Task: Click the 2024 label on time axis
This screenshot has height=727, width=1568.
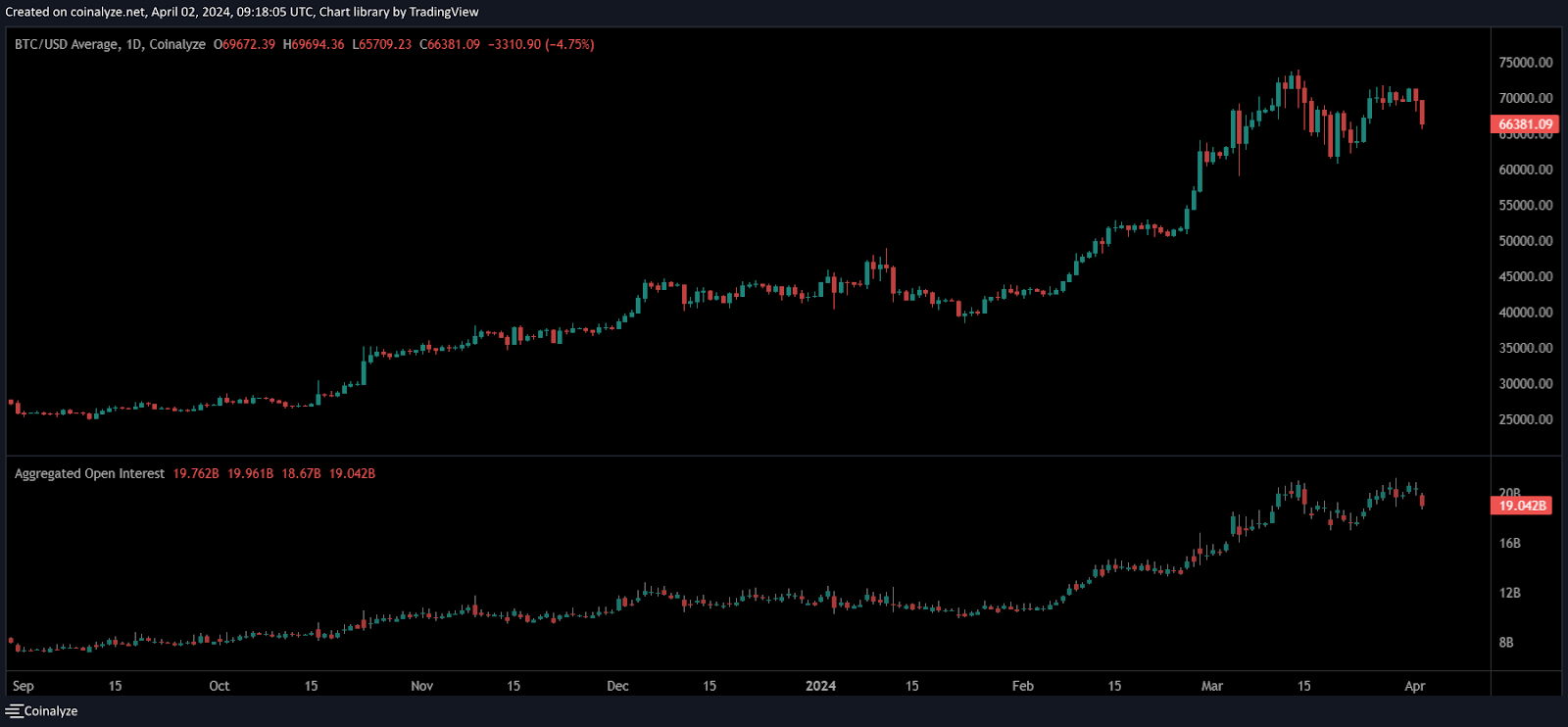Action: pyautogui.click(x=821, y=686)
